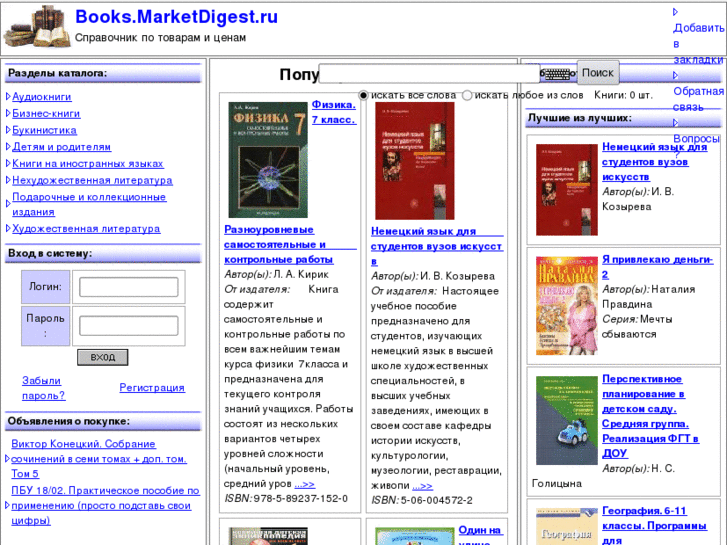Click arrow bullet before Детям и родителям
727x545 pixels.
[8, 147]
